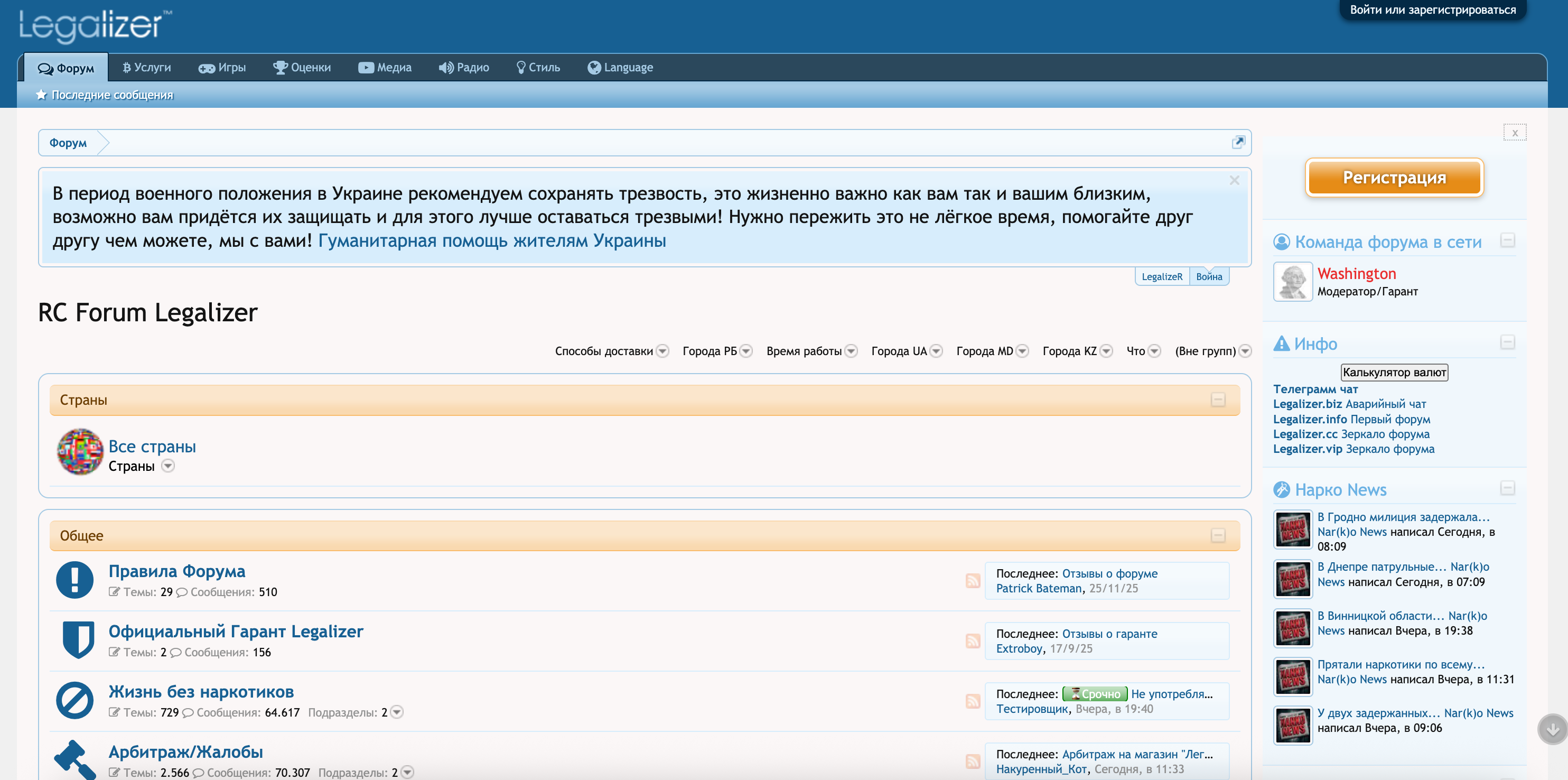Expand Подразделы list for Жизнь без наркотиков
The image size is (1568, 780).
[397, 712]
